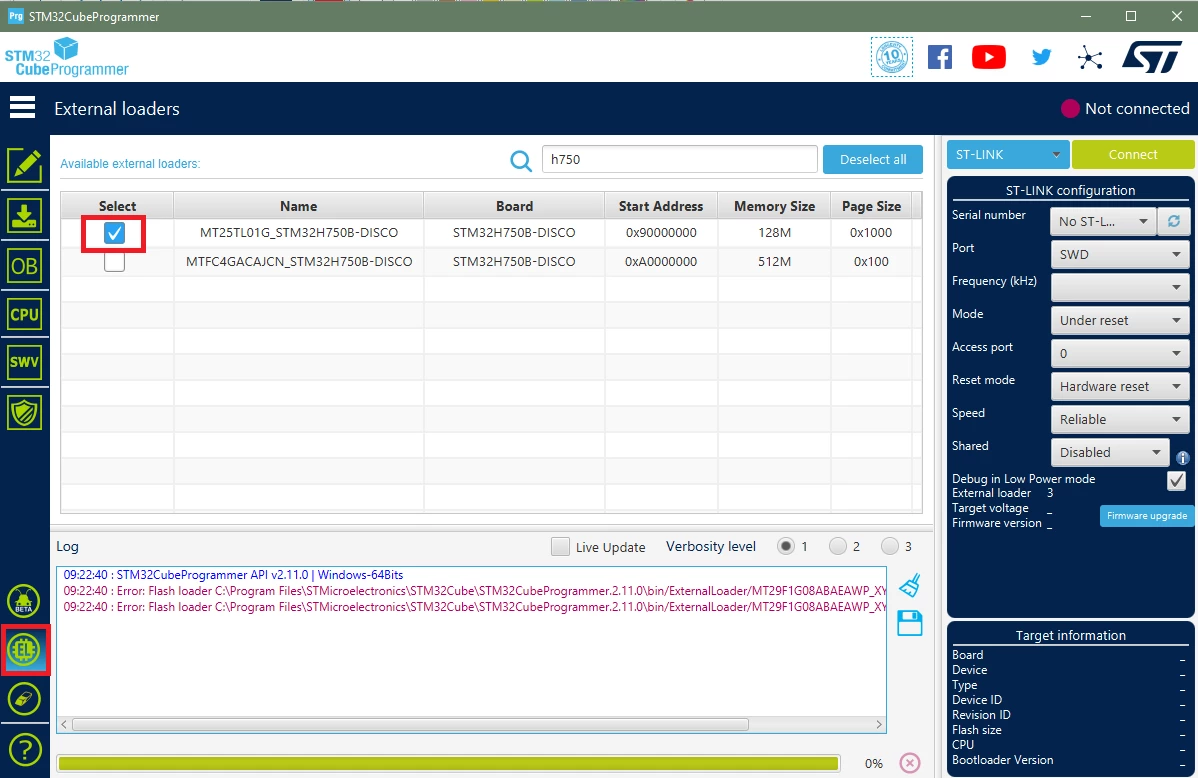Click the Not connected status indicator
This screenshot has width=1198, height=778.
(x=1125, y=109)
